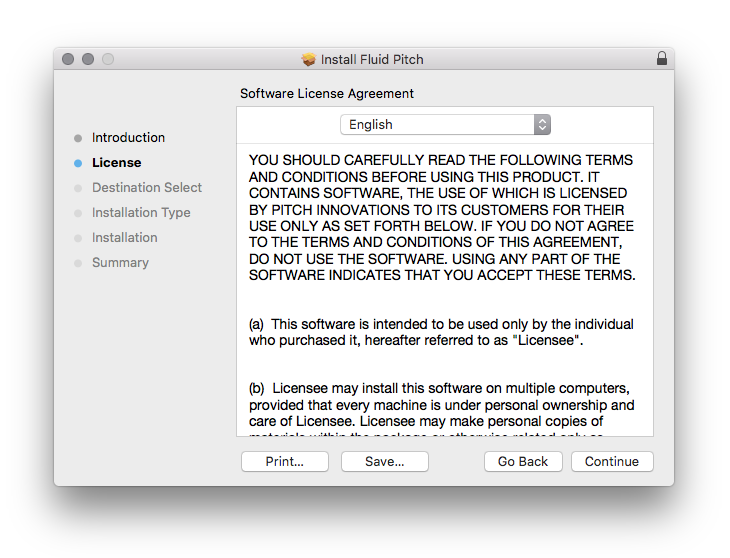
Task: Click license paragraph (a) about Licensee
Action: 441,332
